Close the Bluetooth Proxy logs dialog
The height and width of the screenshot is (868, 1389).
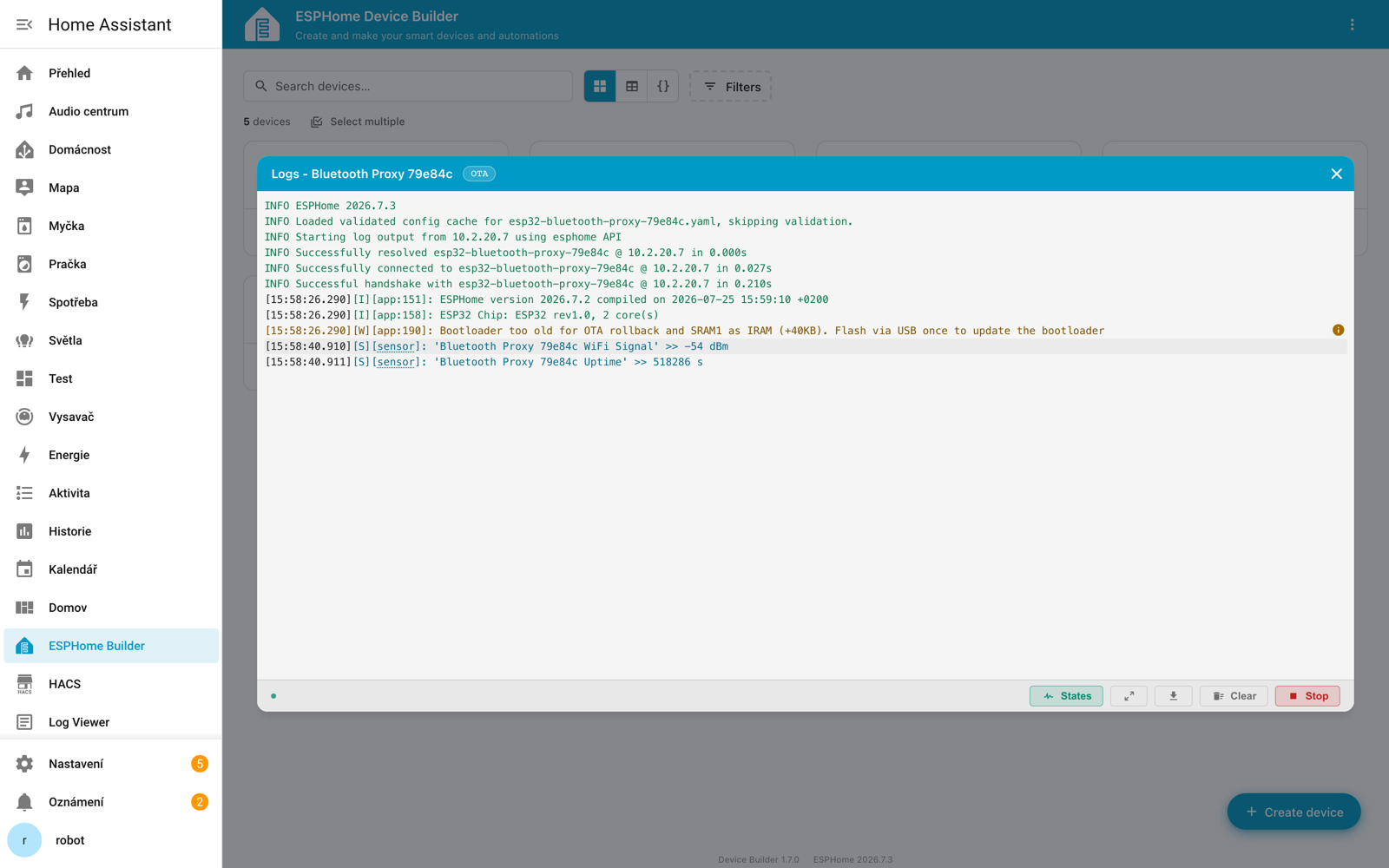pos(1336,174)
